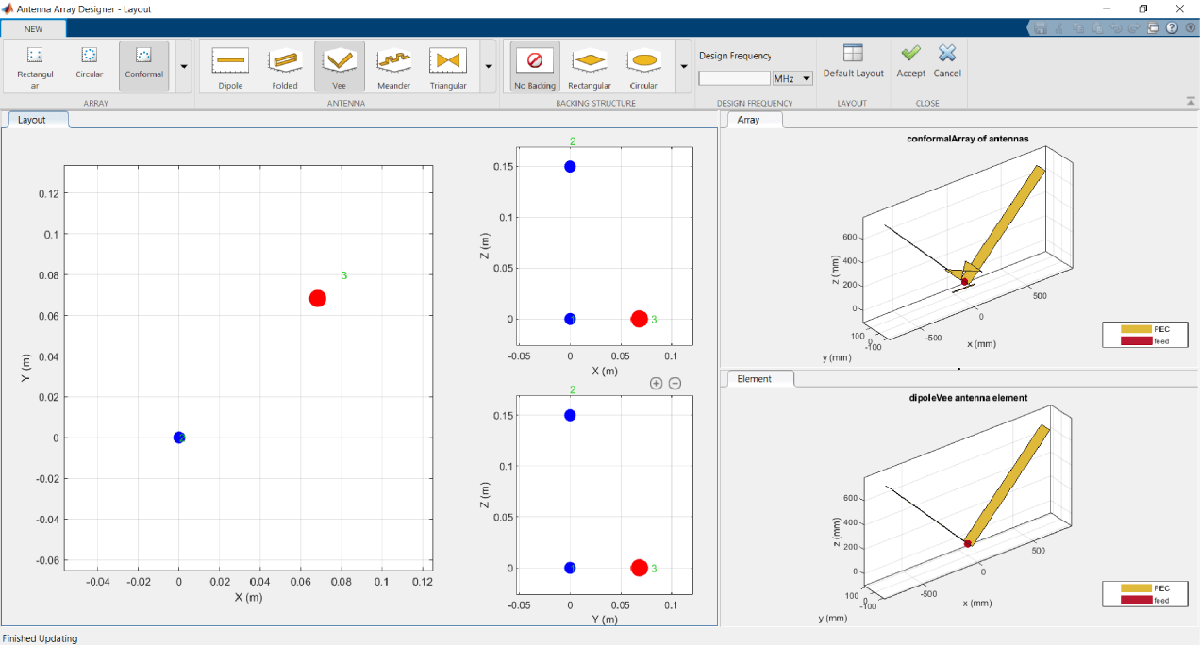Click the feed legend swatch in Element plot
This screenshot has height=645, width=1200.
[1136, 600]
